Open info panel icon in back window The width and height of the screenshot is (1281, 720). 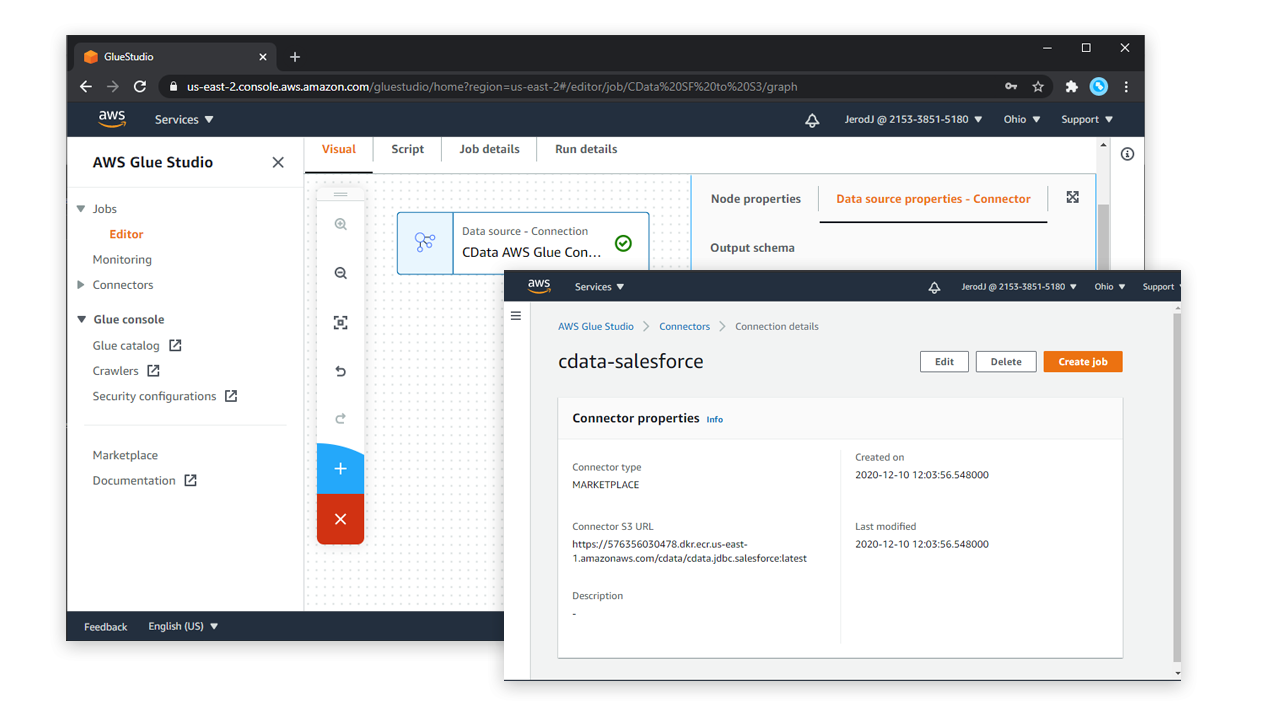[1127, 154]
